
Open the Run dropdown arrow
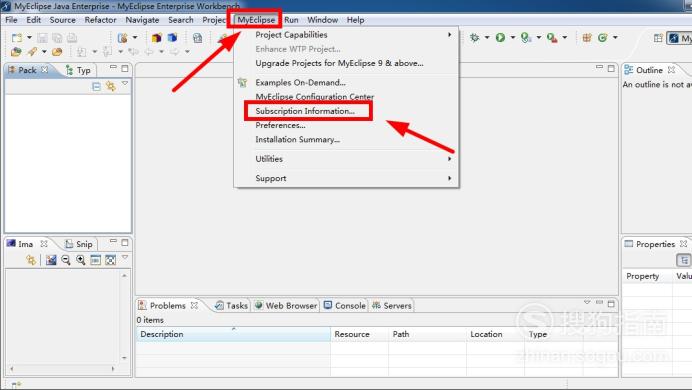pyautogui.click(x=512, y=38)
